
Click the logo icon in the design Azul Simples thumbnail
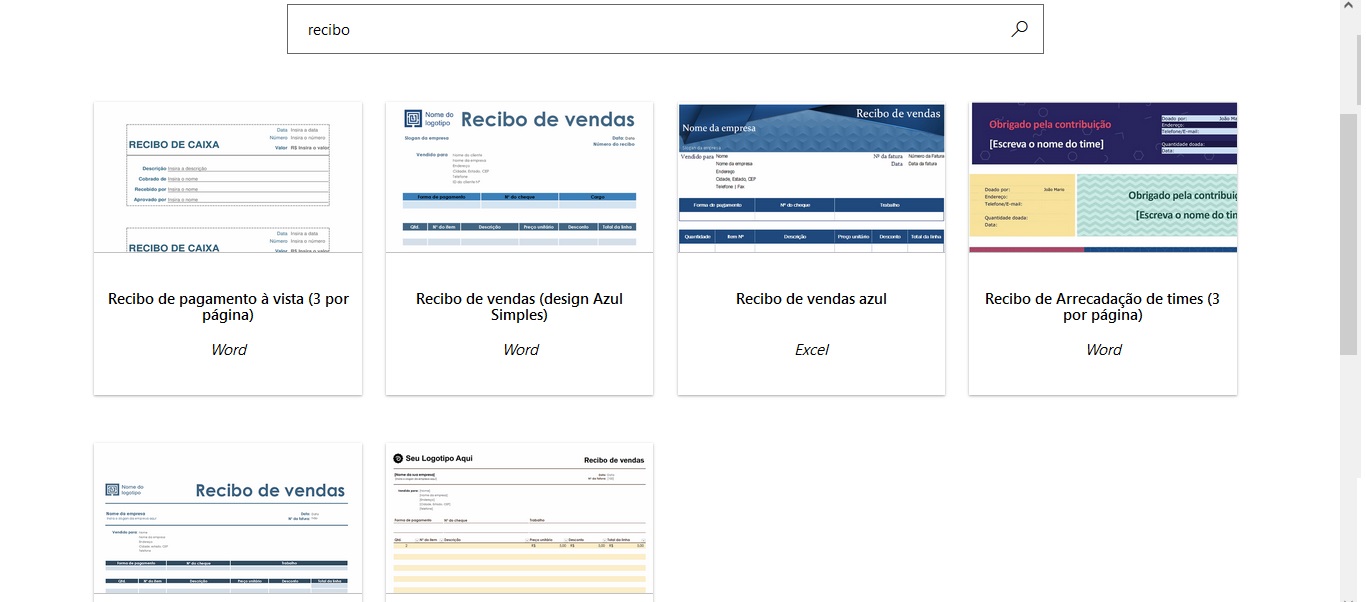pyautogui.click(x=412, y=118)
